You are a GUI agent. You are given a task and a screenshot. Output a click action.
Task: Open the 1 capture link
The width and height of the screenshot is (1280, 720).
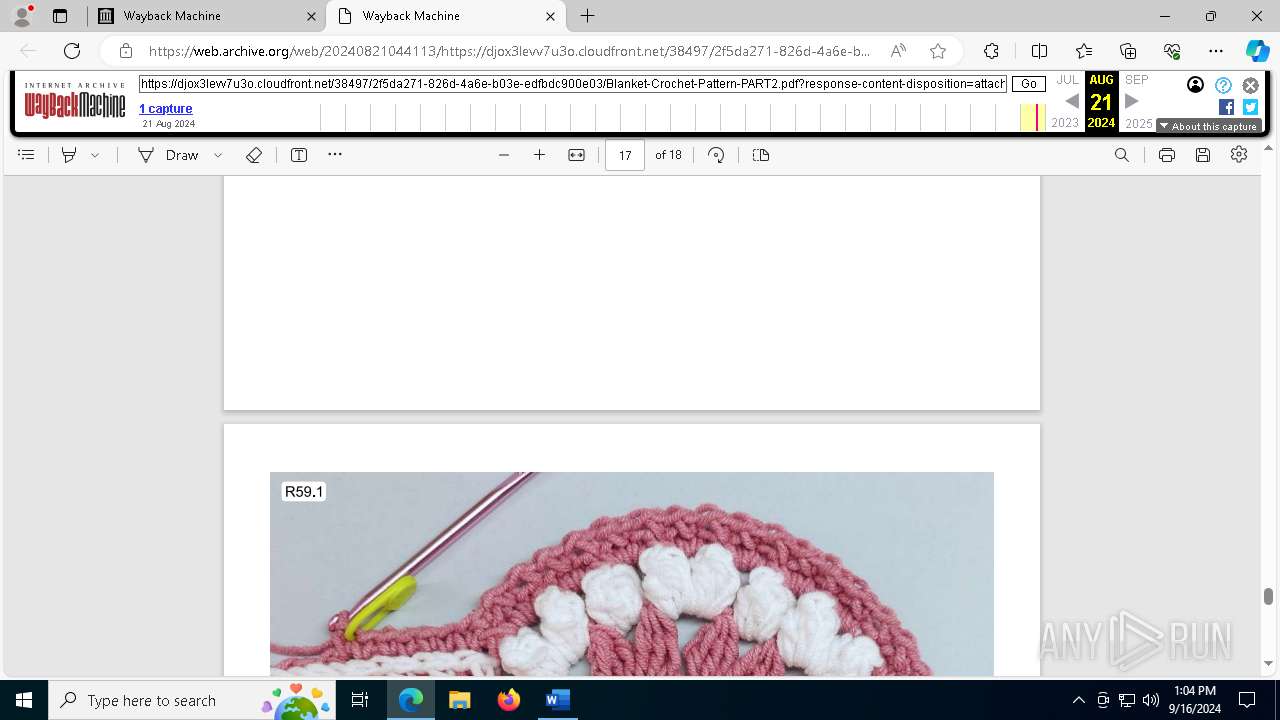(x=166, y=108)
